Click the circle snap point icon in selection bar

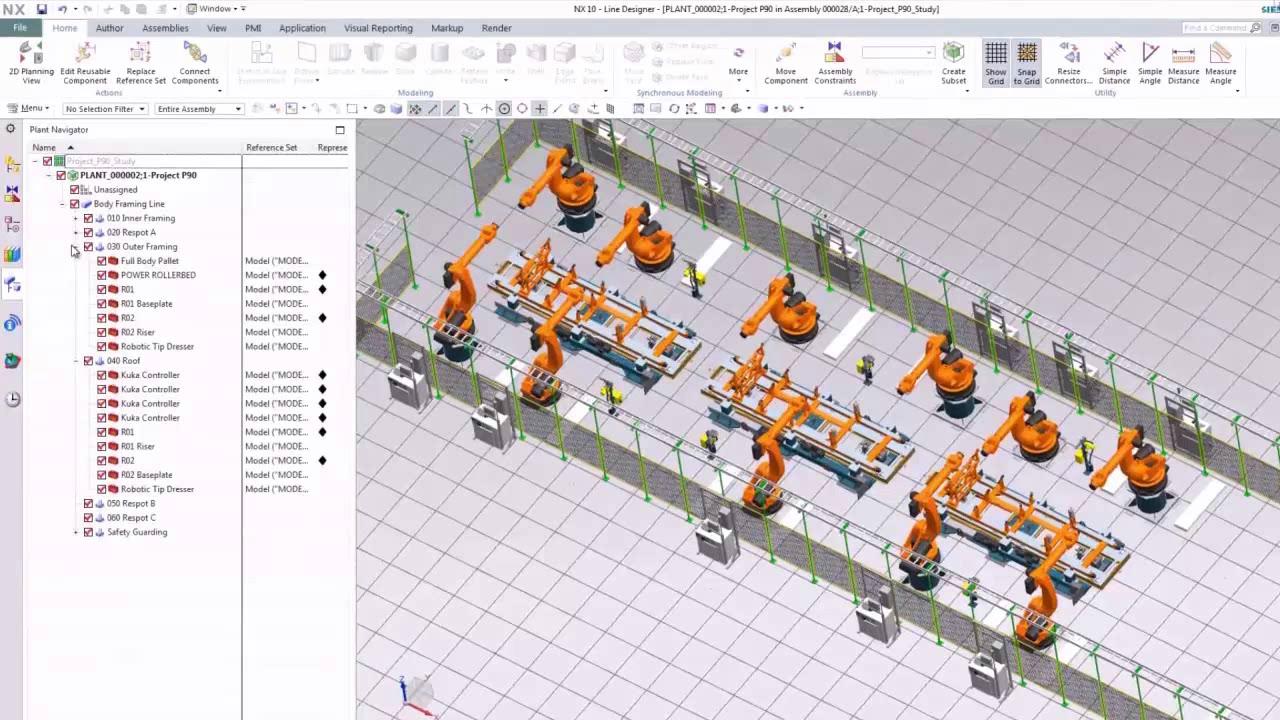(x=504, y=108)
